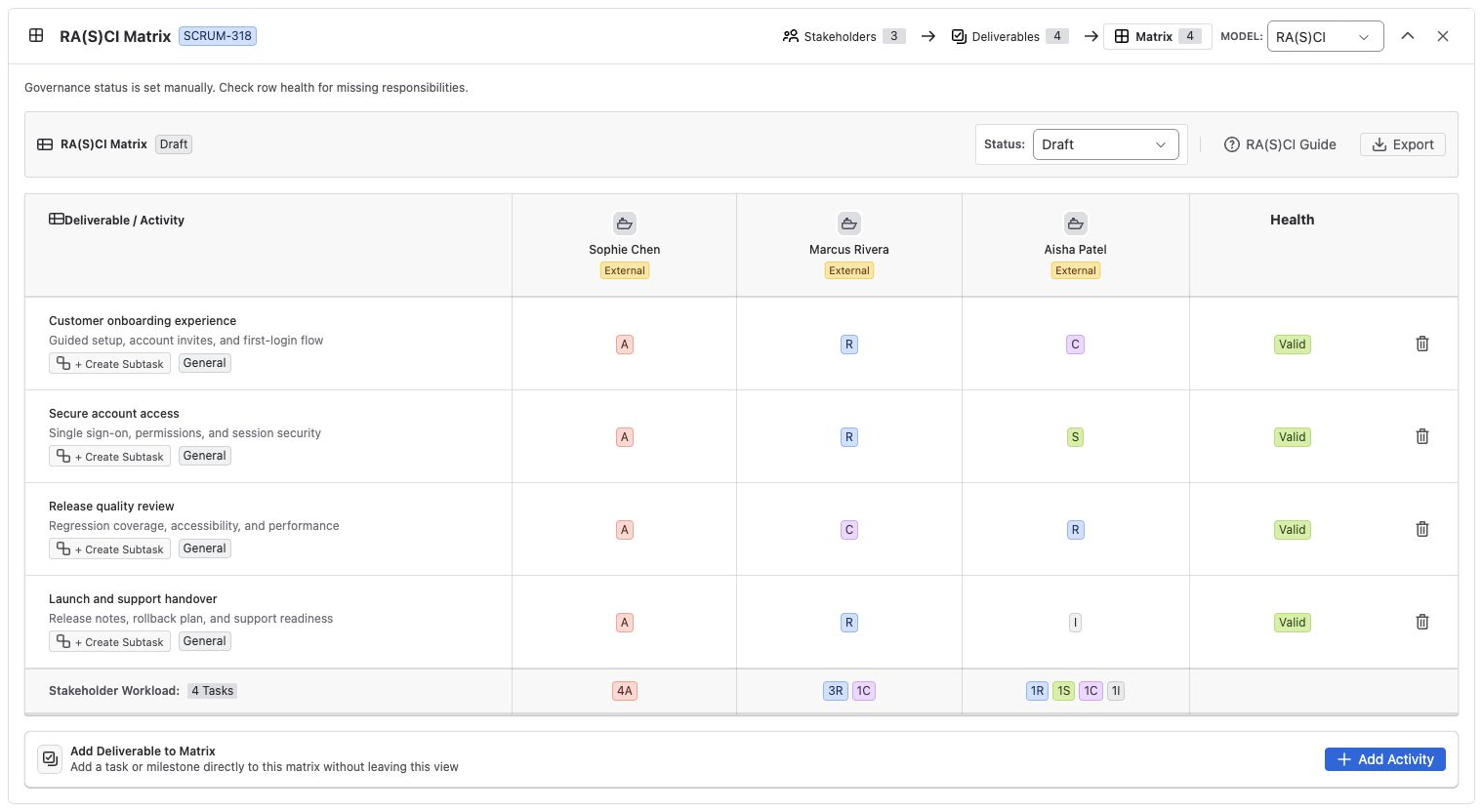
Task: Create Subtask under Customer onboarding experience
Action: pyautogui.click(x=109, y=363)
